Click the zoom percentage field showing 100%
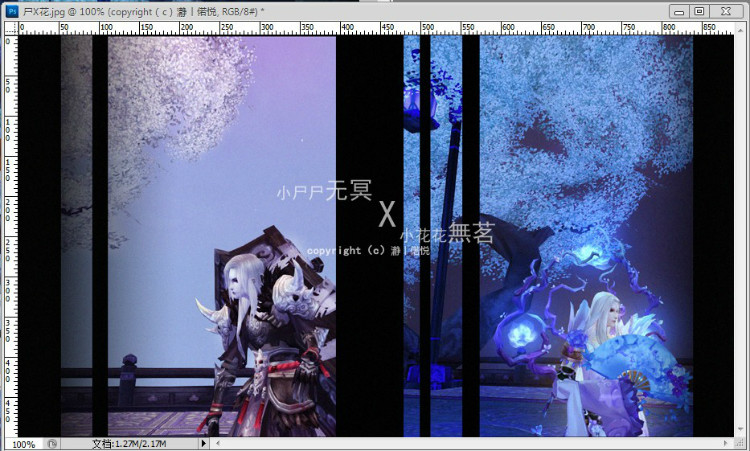This screenshot has width=750, height=451. (x=24, y=444)
